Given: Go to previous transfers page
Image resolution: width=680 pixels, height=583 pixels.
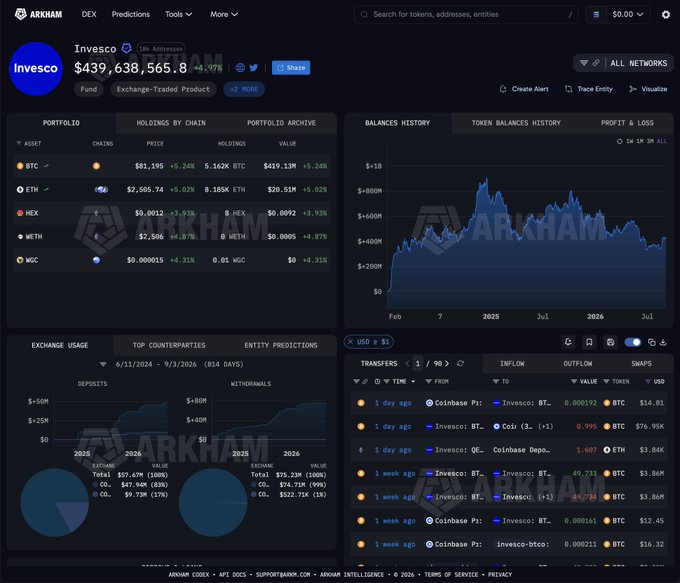Looking at the screenshot, I should pyautogui.click(x=407, y=364).
